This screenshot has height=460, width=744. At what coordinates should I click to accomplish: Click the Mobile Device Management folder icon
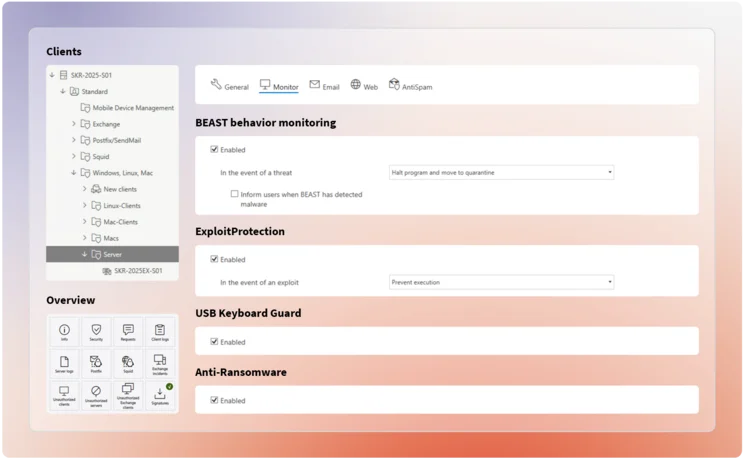point(85,108)
